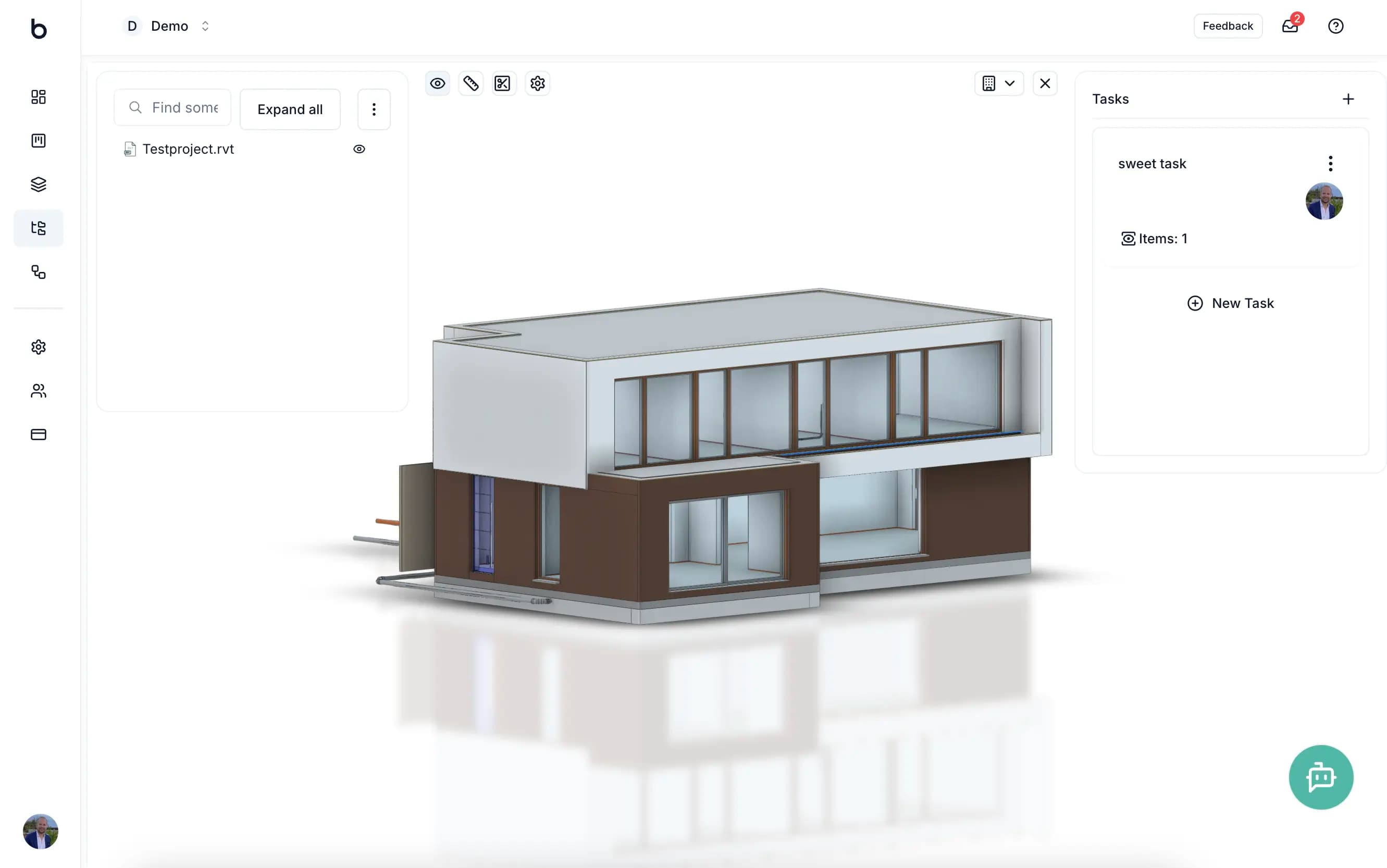Toggle the viewer eye visibility tool
The height and width of the screenshot is (868, 1387).
(x=438, y=84)
